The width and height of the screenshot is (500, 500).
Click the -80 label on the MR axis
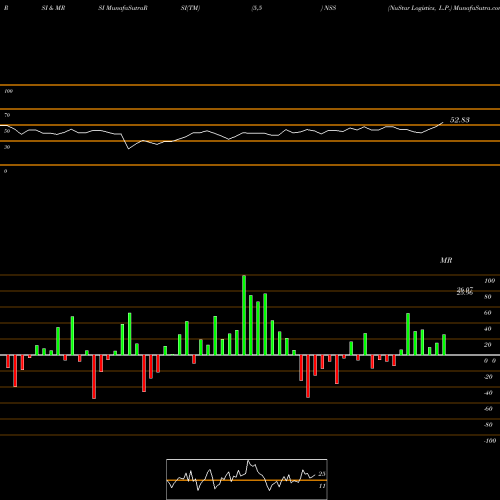point(488,425)
